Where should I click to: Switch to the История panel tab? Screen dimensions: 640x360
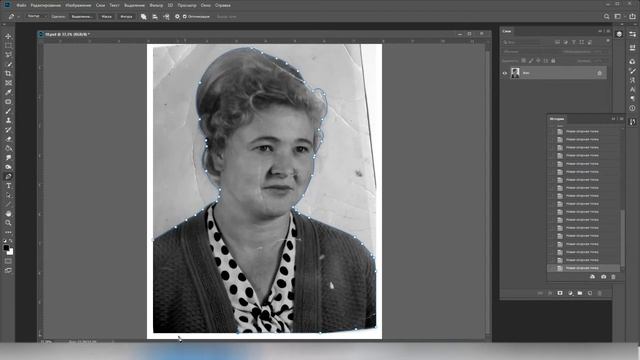(x=557, y=119)
